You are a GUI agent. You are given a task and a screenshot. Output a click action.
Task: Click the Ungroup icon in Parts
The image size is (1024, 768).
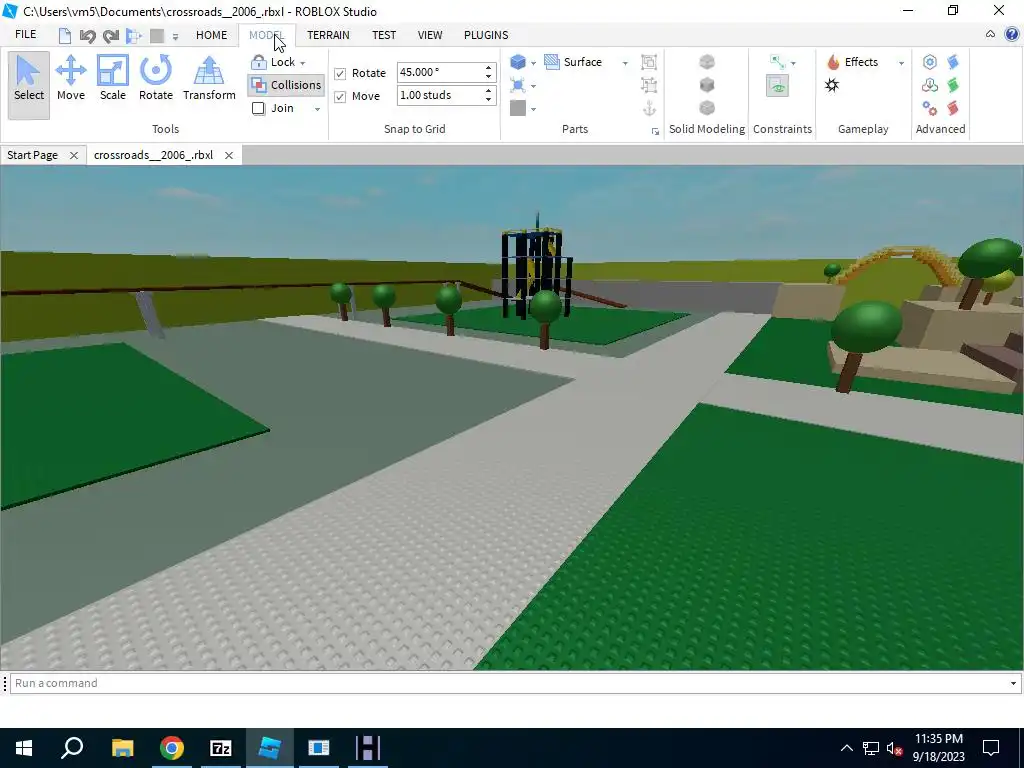[649, 85]
